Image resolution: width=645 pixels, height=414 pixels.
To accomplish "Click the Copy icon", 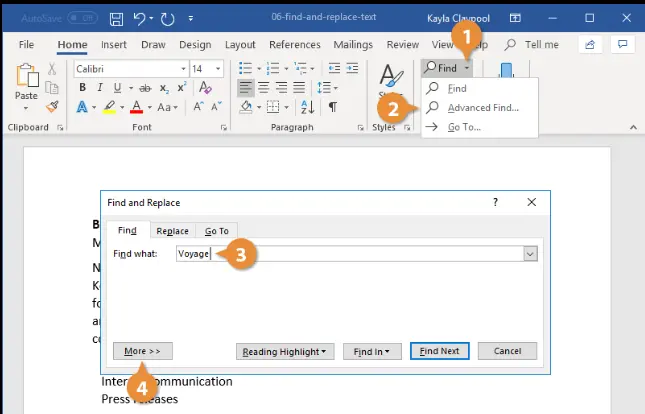I will coord(52,88).
